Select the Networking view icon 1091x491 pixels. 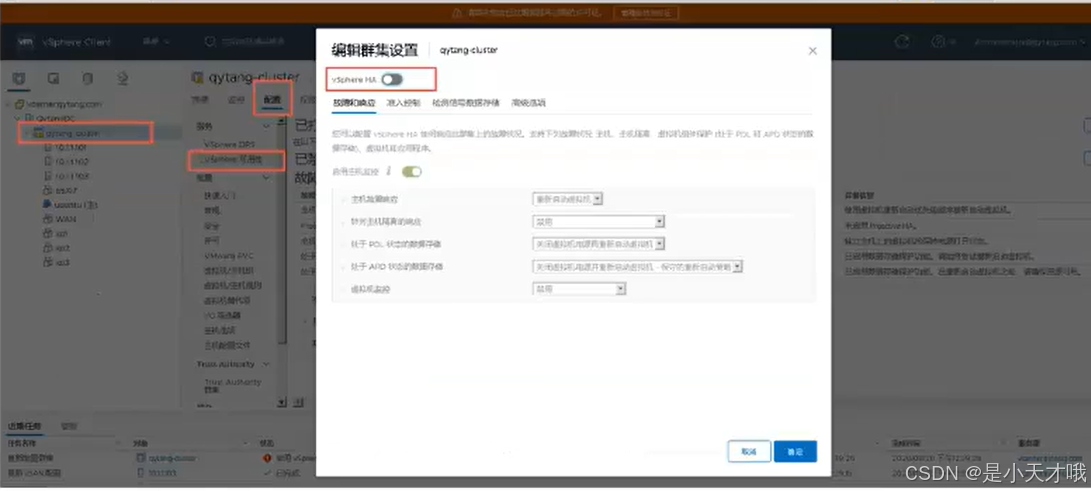(x=122, y=78)
